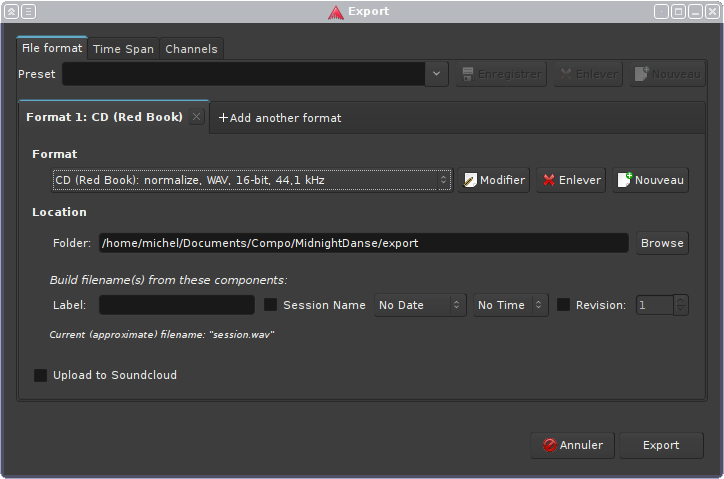Click the Current approximate filename text
Image resolution: width=724 pixels, height=479 pixels.
[x=162, y=334]
